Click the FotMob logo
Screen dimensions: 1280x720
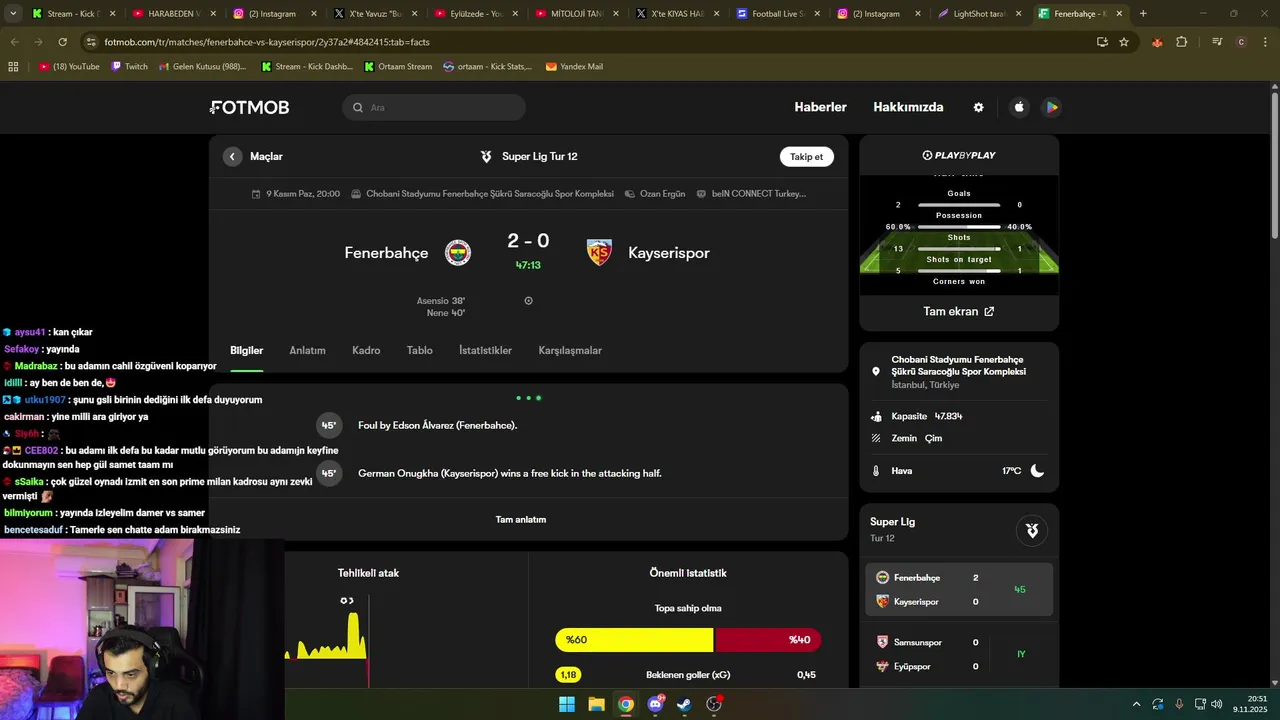pos(250,107)
